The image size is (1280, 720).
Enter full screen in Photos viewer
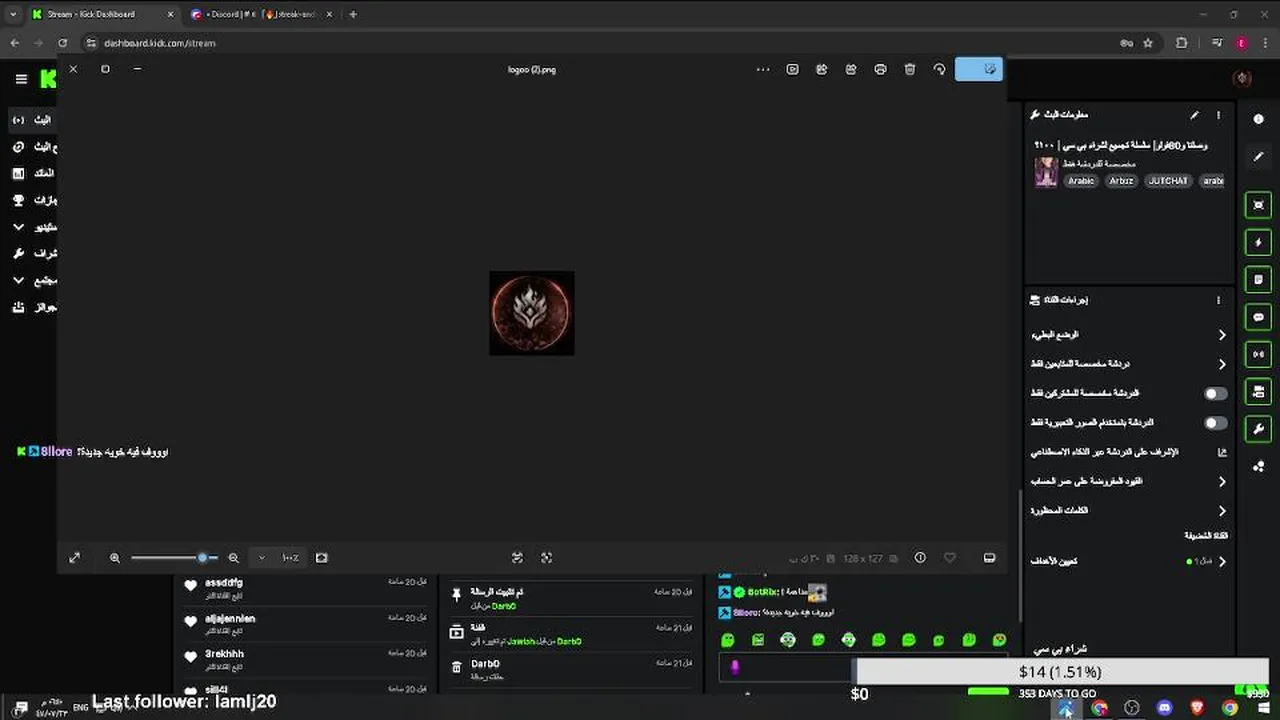tap(74, 558)
